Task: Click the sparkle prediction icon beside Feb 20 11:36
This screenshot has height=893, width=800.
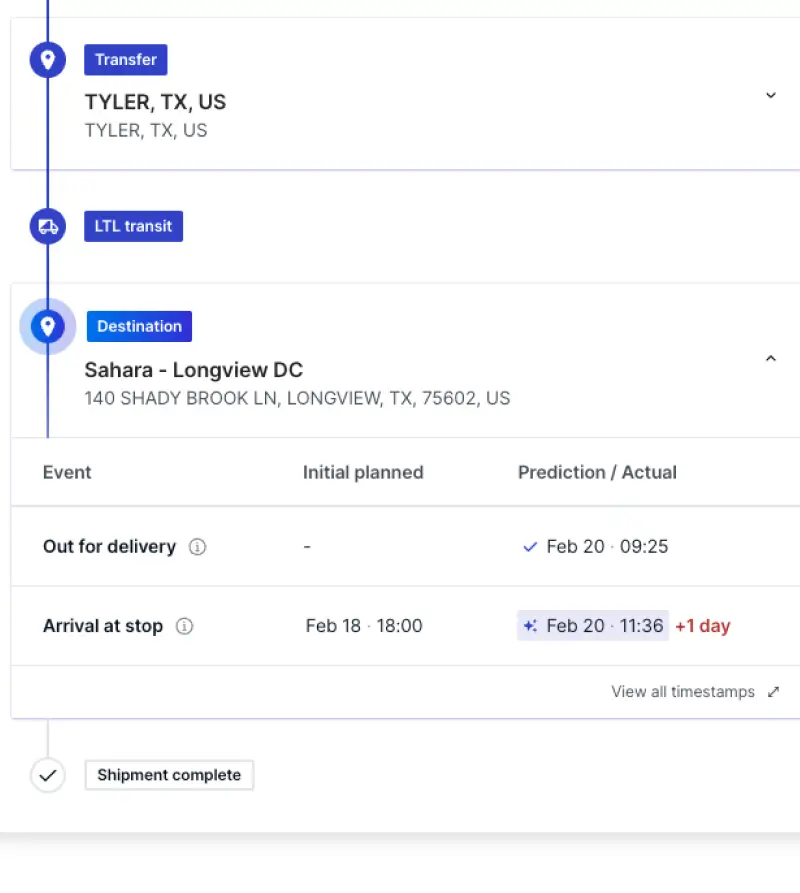Action: coord(530,626)
